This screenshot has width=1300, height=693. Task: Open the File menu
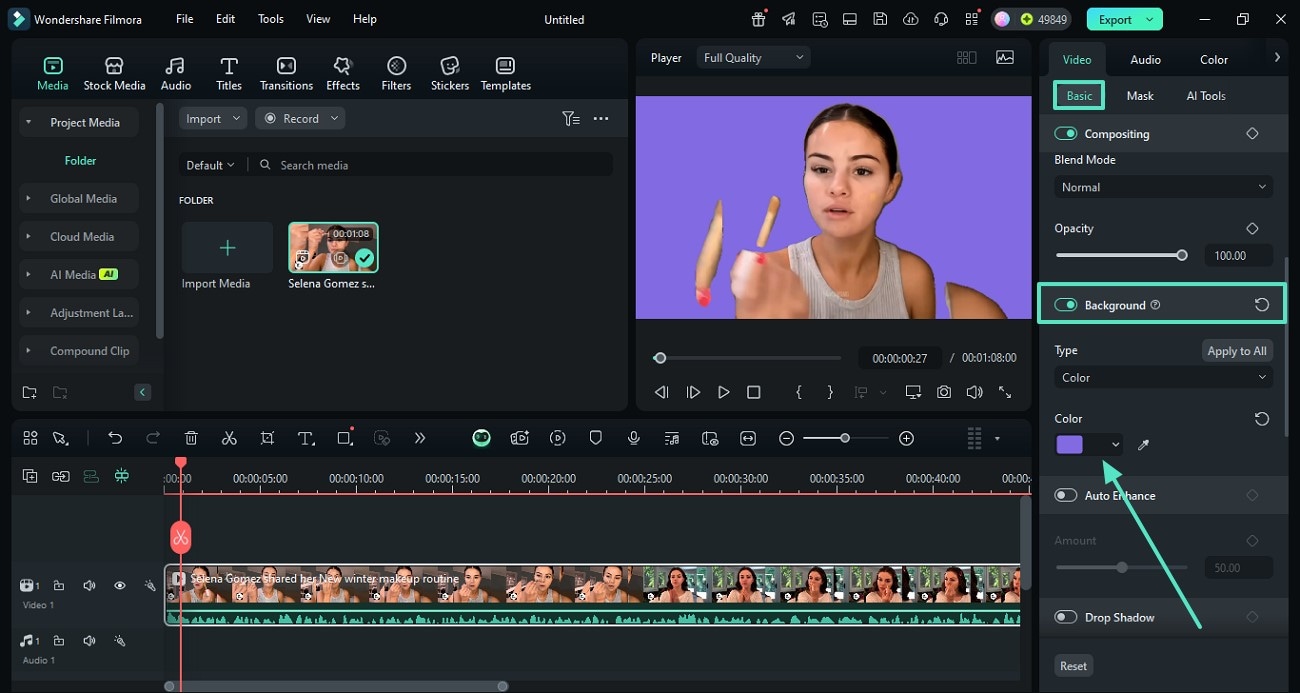pos(185,19)
